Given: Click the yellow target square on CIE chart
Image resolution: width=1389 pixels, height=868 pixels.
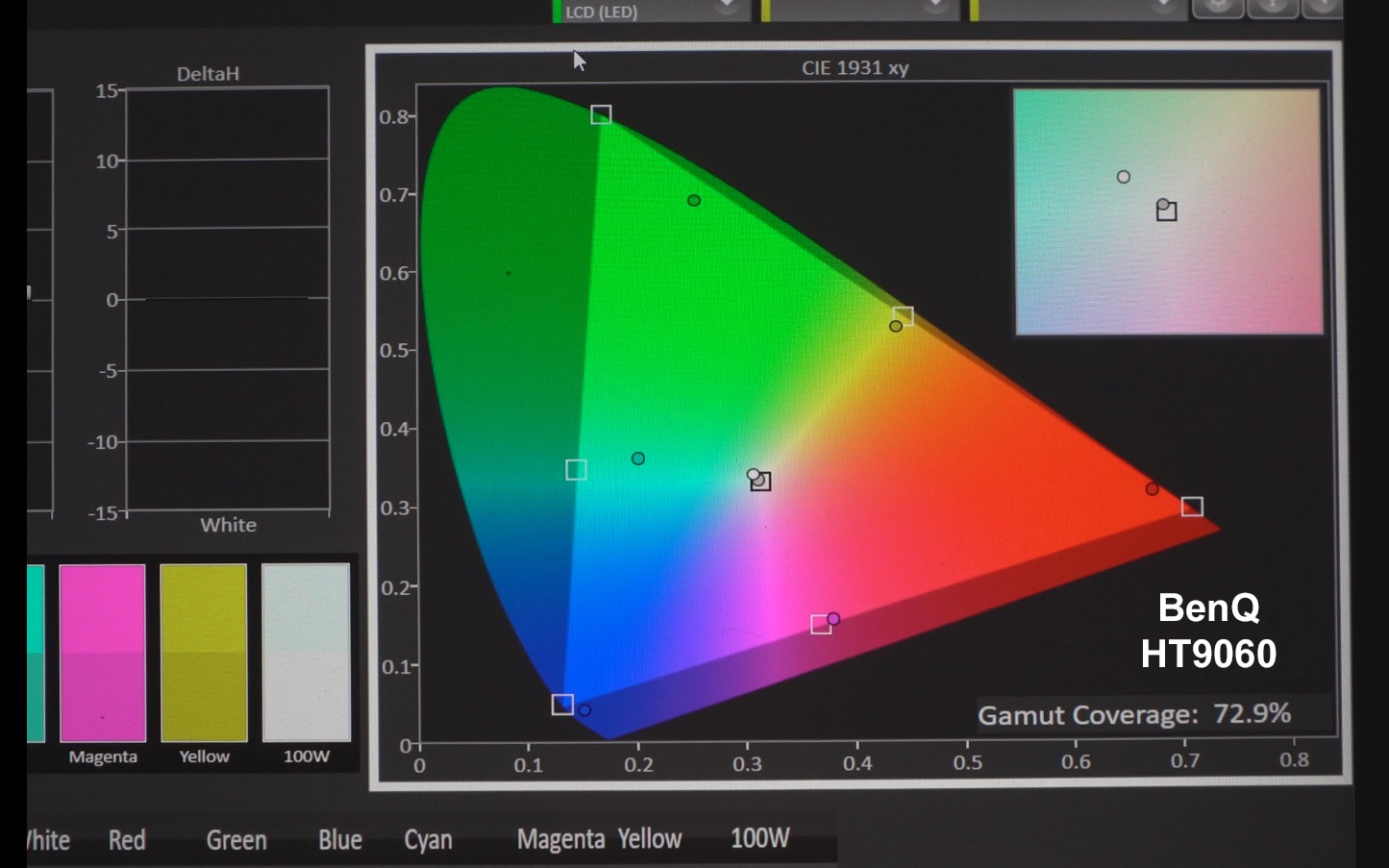Looking at the screenshot, I should (x=903, y=316).
